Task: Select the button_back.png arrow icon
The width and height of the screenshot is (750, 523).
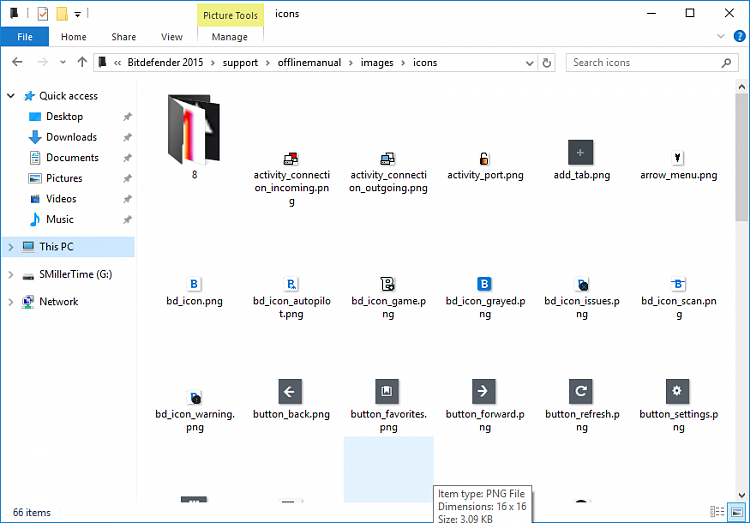Action: [290, 392]
